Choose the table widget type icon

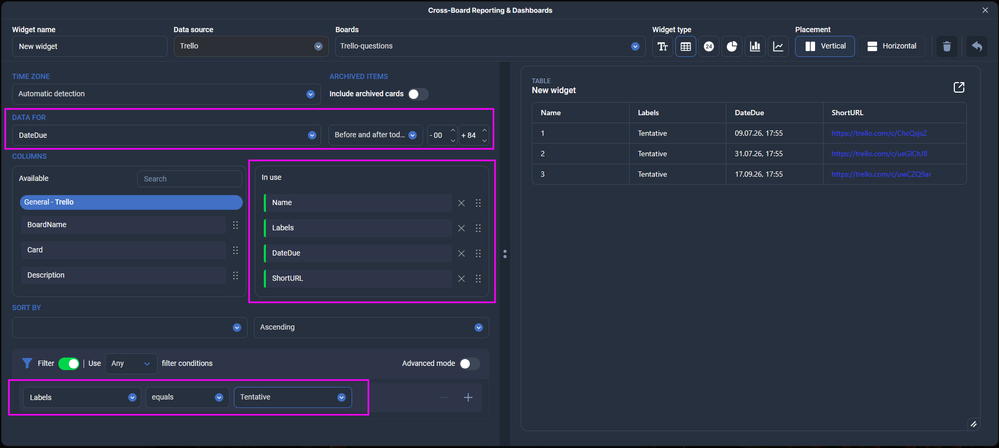[686, 47]
